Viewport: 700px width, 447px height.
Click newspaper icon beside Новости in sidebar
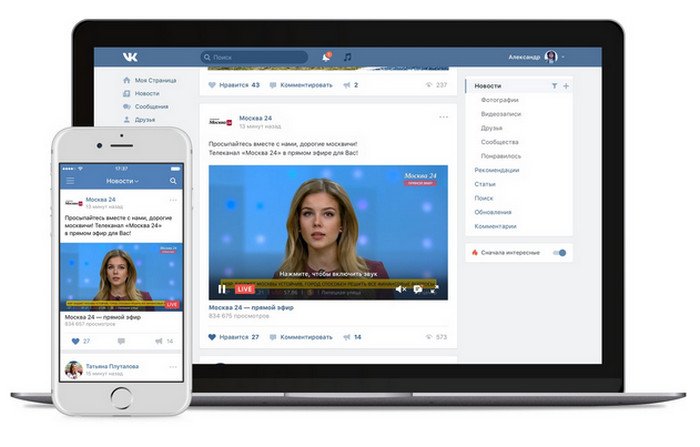(126, 93)
